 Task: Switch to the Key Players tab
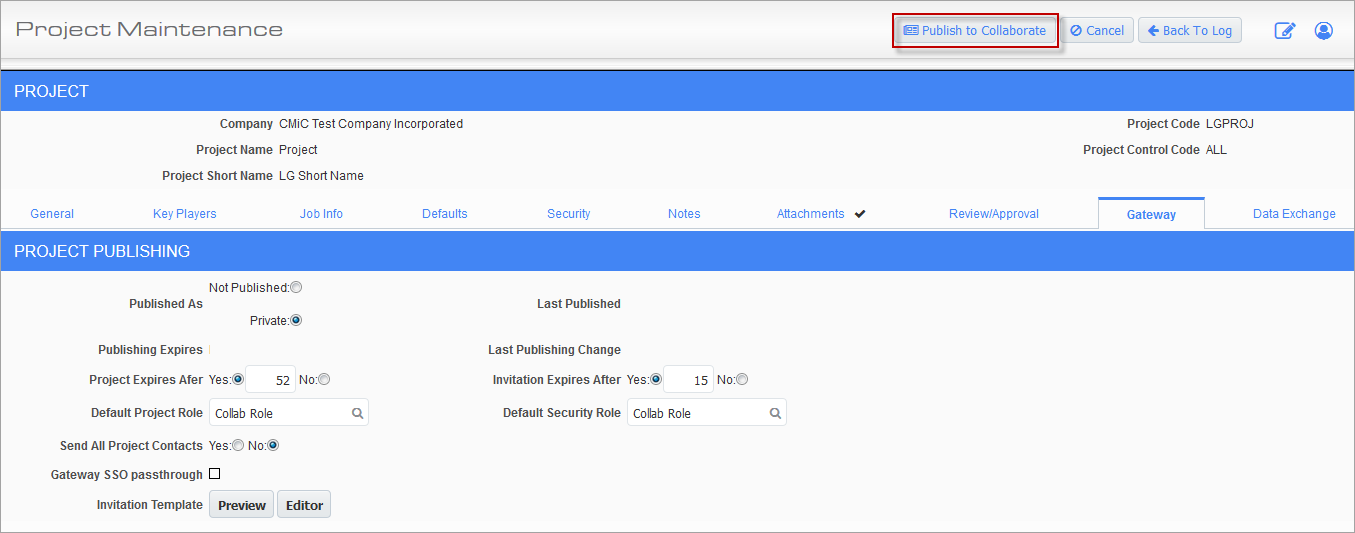click(184, 214)
